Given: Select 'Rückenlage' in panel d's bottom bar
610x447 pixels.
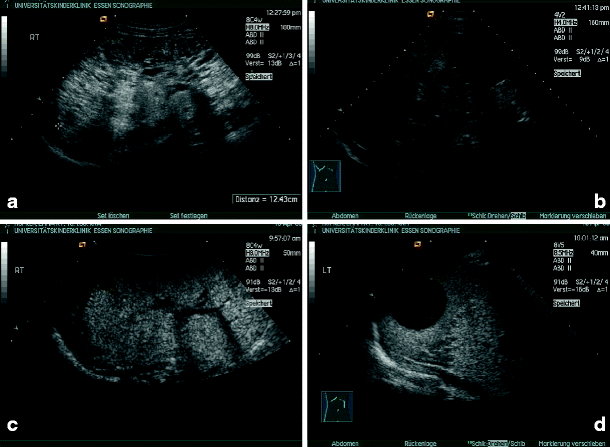Looking at the screenshot, I should point(421,443).
